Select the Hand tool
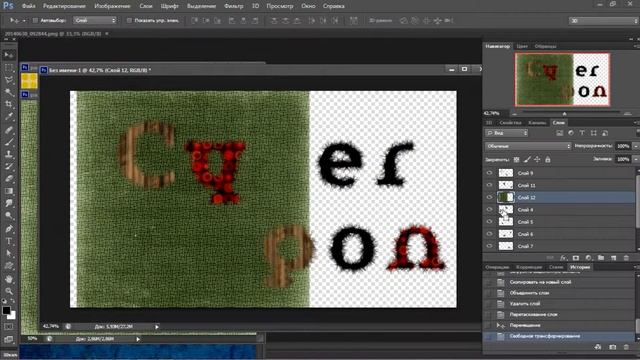This screenshot has width=640, height=360. click(9, 279)
